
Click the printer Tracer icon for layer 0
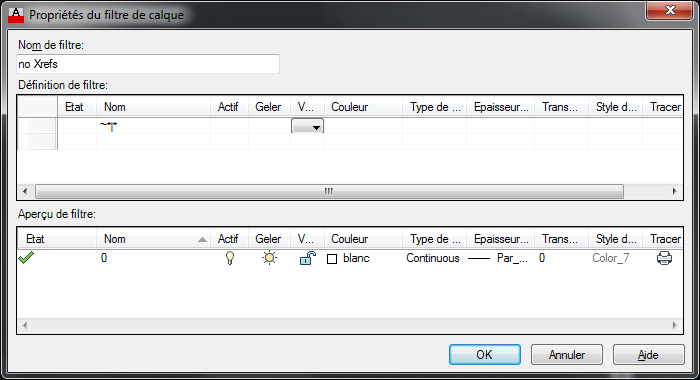click(x=664, y=258)
